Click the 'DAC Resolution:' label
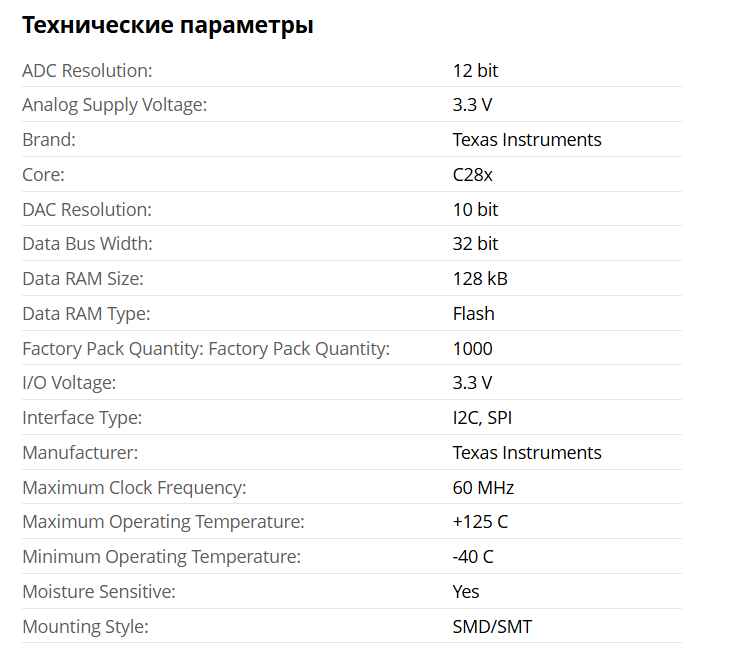The height and width of the screenshot is (648, 736). [x=87, y=210]
